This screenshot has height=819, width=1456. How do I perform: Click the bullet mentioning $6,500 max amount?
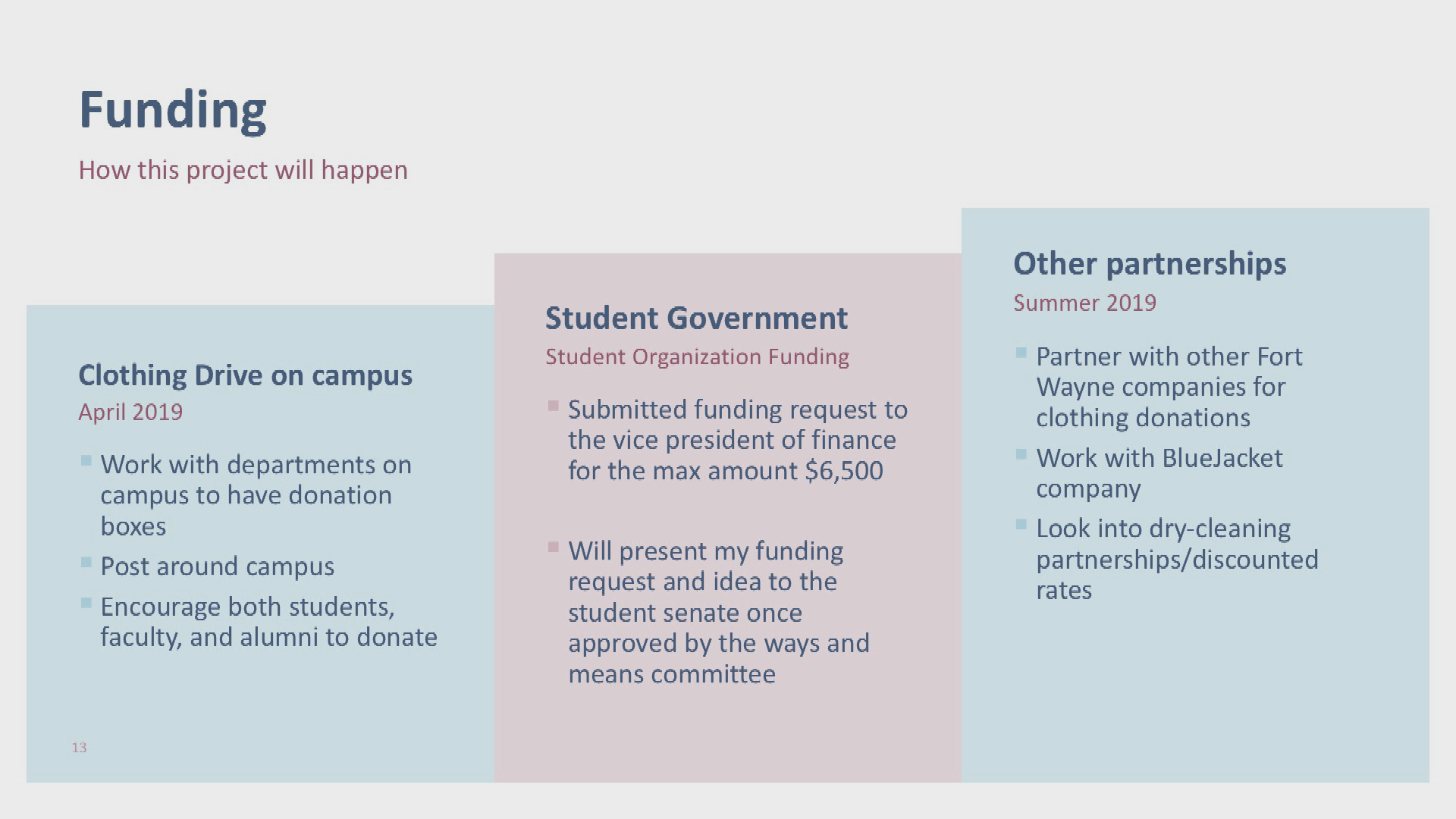(738, 440)
